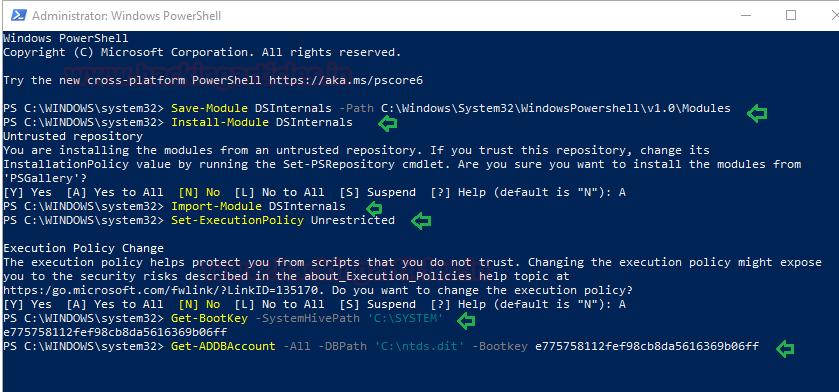Image resolution: width=839 pixels, height=392 pixels.
Task: Click the Install-Module cmdlet text
Action: click(x=220, y=122)
